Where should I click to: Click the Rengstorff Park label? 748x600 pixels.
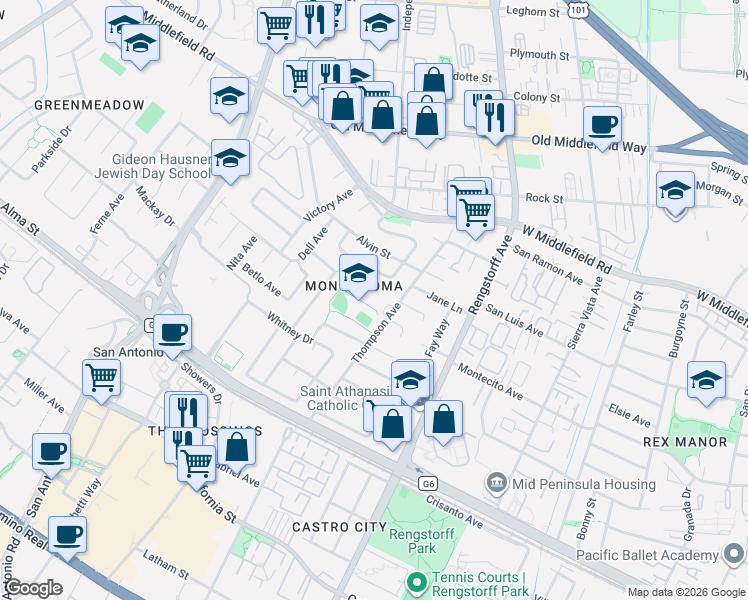point(422,541)
